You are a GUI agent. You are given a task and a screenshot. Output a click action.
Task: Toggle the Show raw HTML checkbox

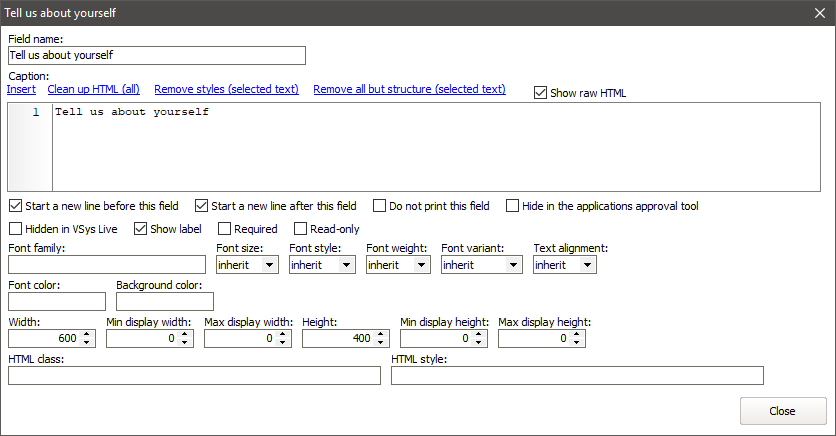[x=541, y=93]
